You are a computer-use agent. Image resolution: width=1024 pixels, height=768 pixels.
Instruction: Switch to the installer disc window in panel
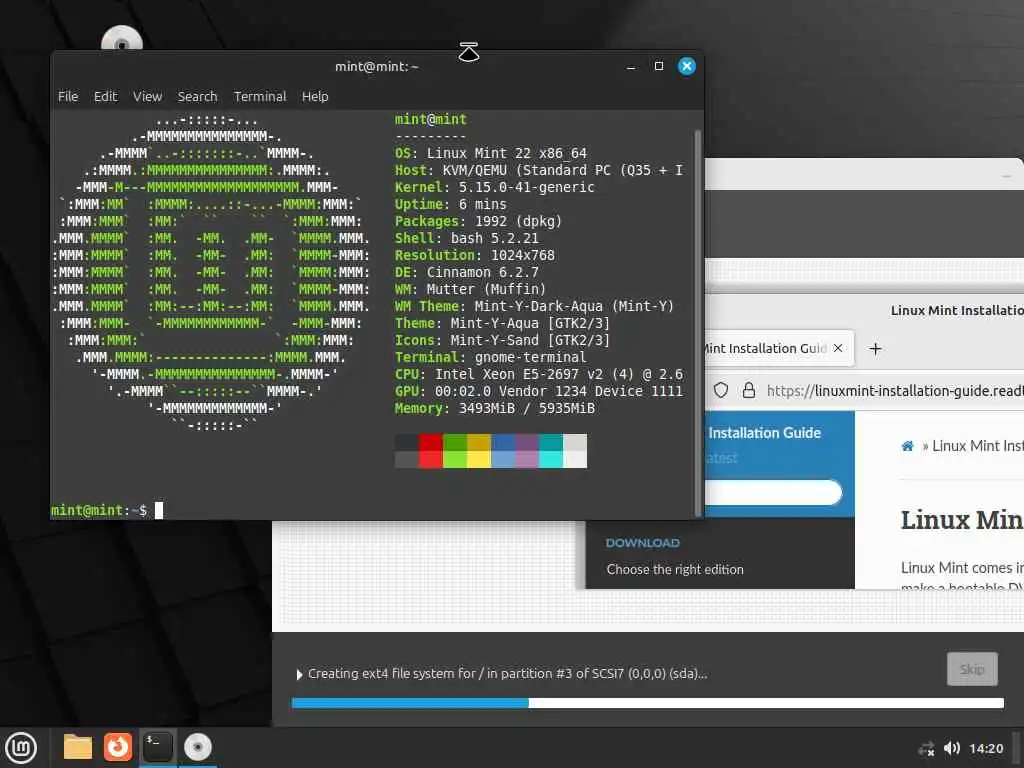tap(197, 747)
